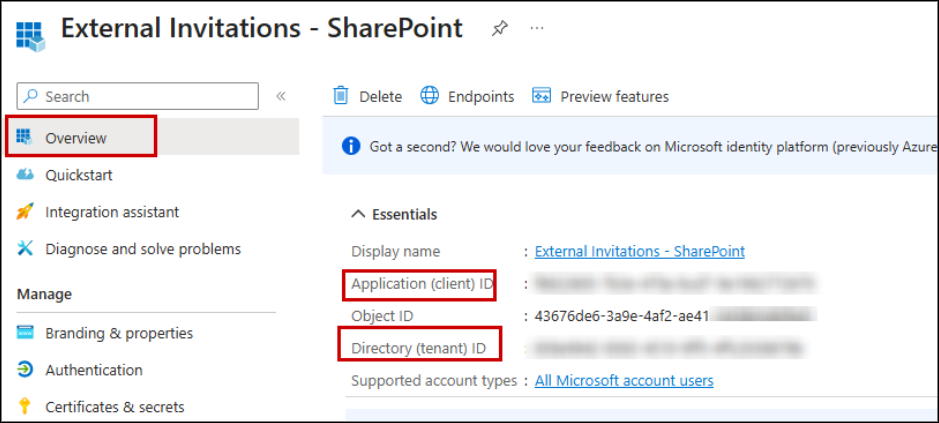Click the Authentication icon in sidebar
Viewport: 939px width, 423px height.
(x=25, y=370)
